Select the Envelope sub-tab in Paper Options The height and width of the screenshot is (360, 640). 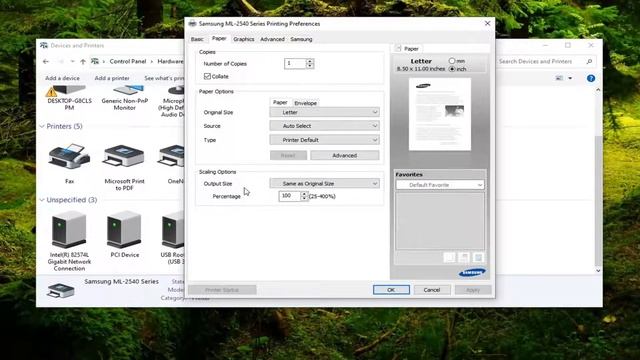(x=305, y=103)
